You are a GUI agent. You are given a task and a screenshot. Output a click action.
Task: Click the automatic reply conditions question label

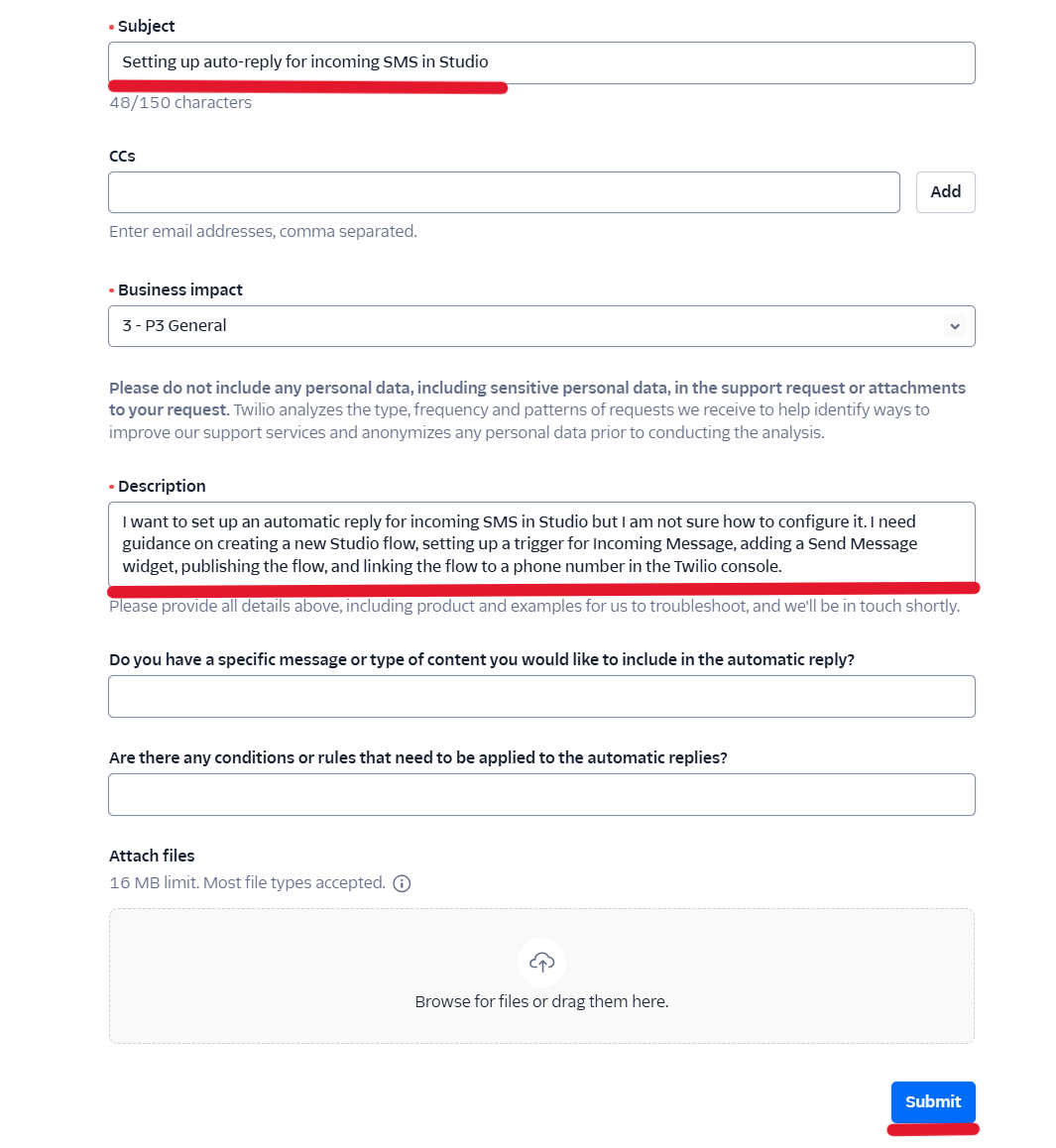point(417,758)
